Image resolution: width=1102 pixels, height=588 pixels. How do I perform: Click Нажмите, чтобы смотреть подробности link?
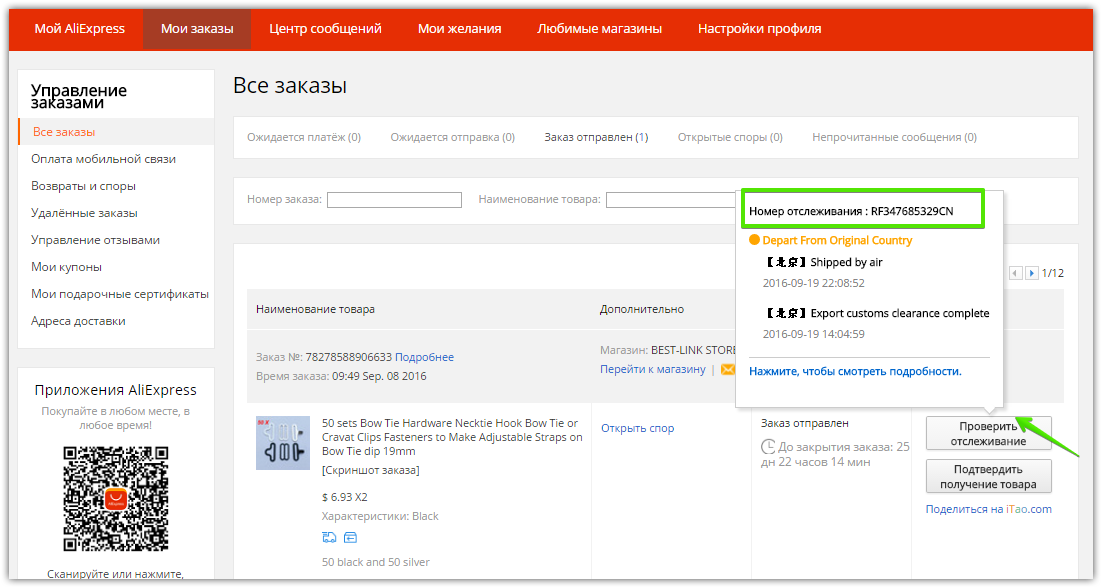[855, 371]
